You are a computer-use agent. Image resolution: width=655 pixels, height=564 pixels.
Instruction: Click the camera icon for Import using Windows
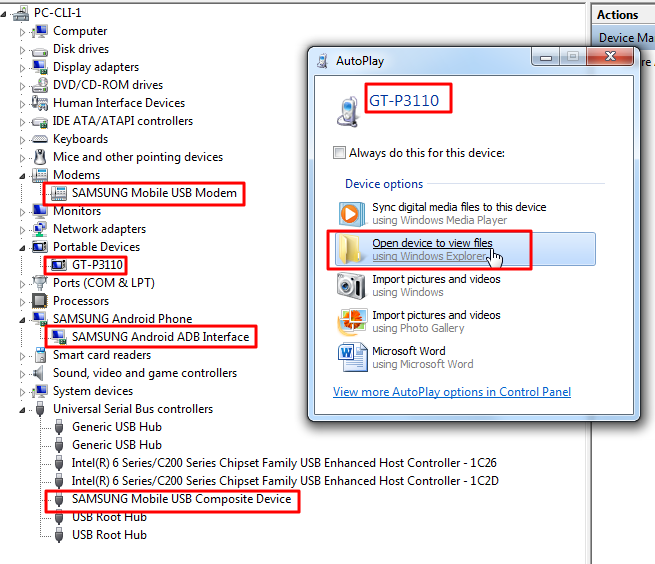pyautogui.click(x=352, y=286)
